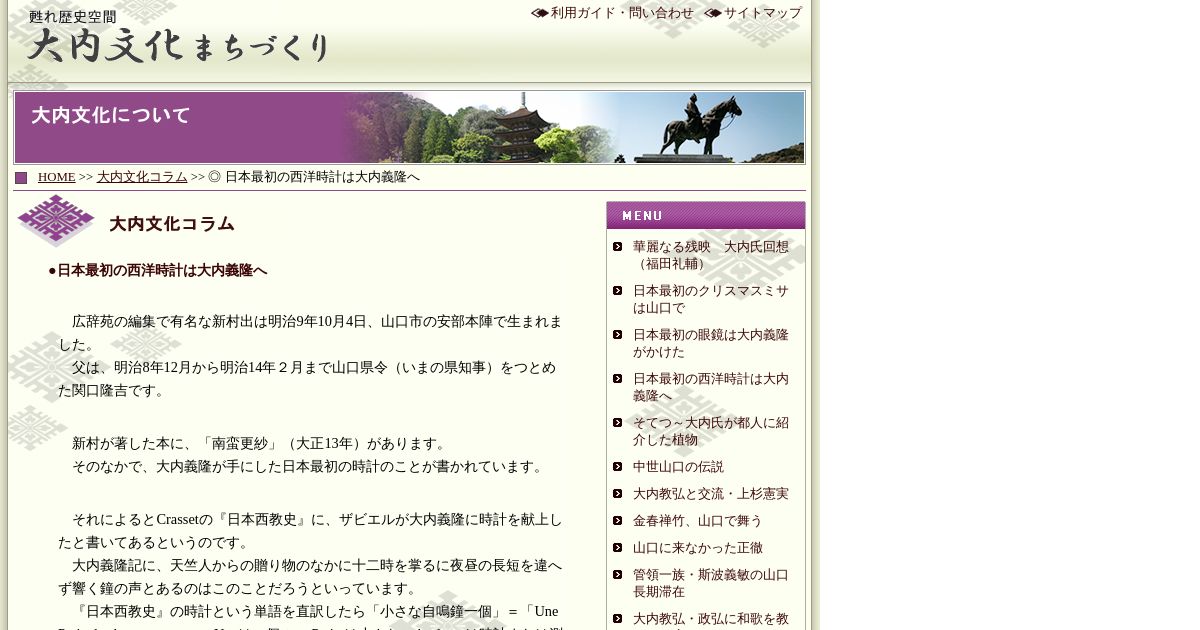This screenshot has height=630, width=1200.
Task: Click the arrow icon beside サイトマップ
Action: pyautogui.click(x=713, y=13)
